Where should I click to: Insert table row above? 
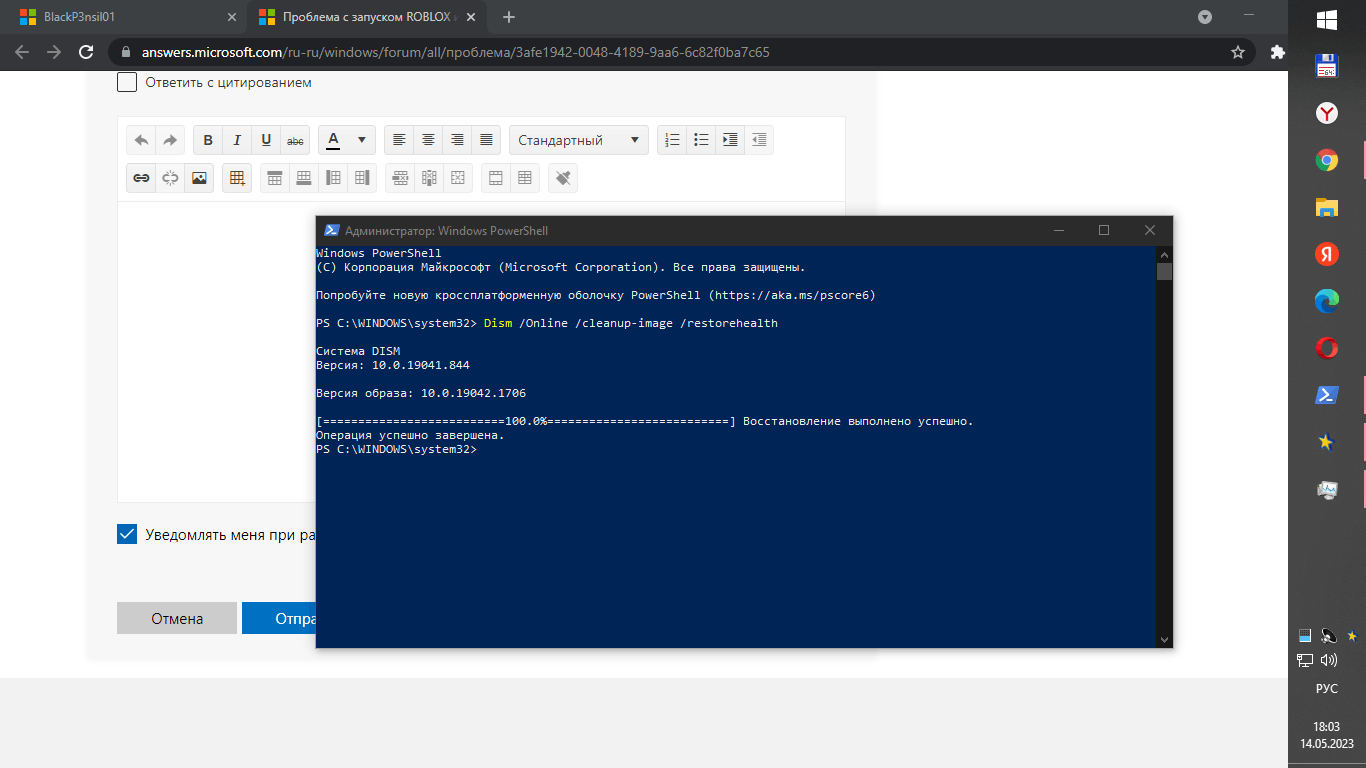[x=275, y=178]
